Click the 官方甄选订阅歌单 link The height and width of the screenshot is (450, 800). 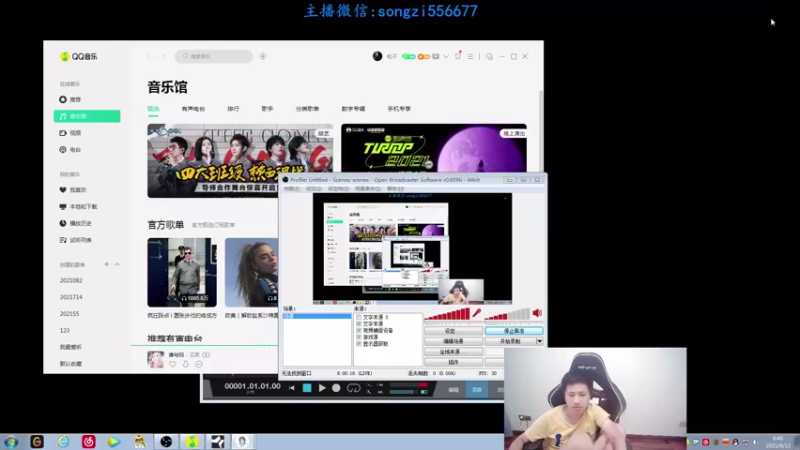tap(213, 225)
